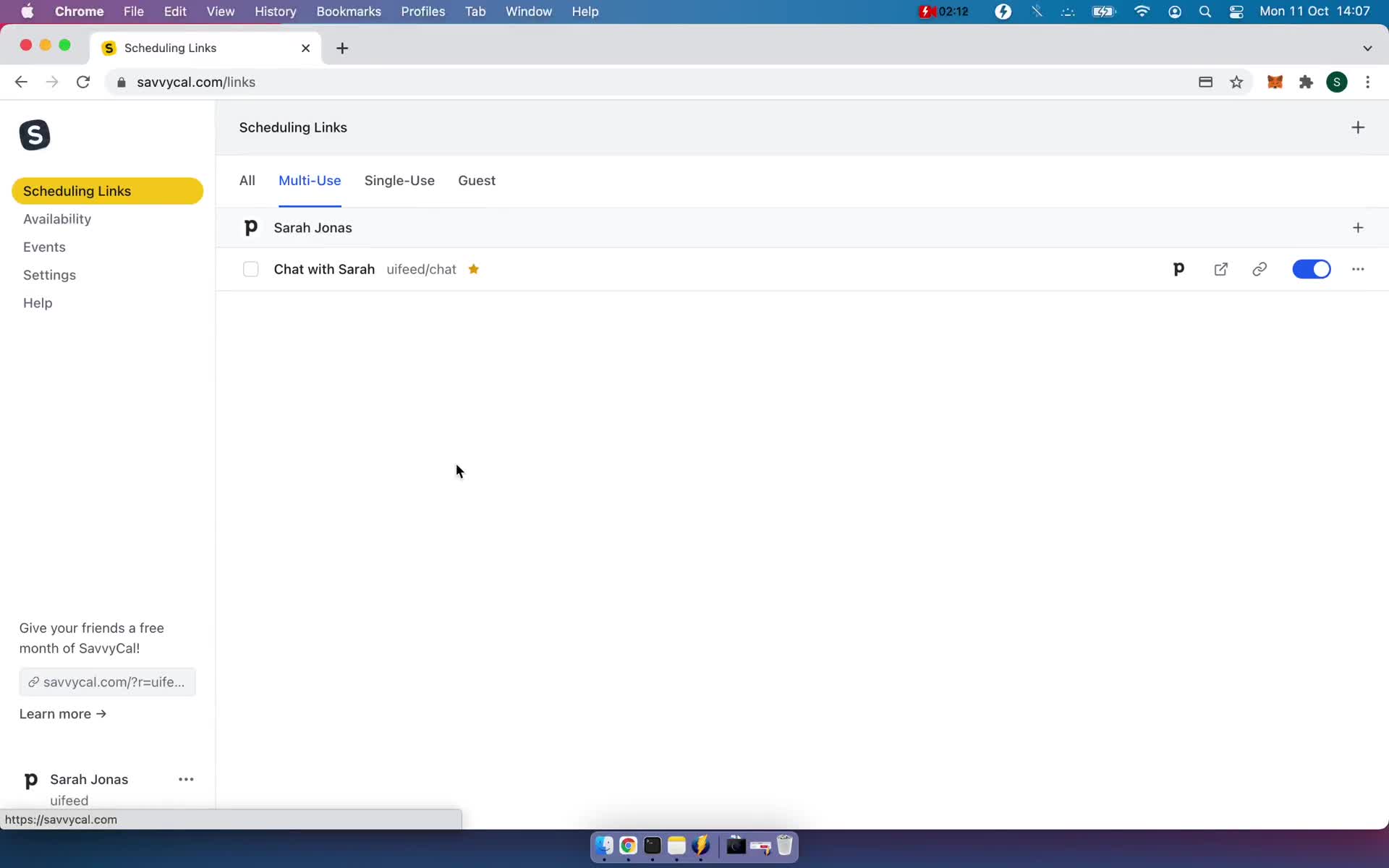Click Learn more about referral program
The width and height of the screenshot is (1389, 868).
tap(62, 714)
